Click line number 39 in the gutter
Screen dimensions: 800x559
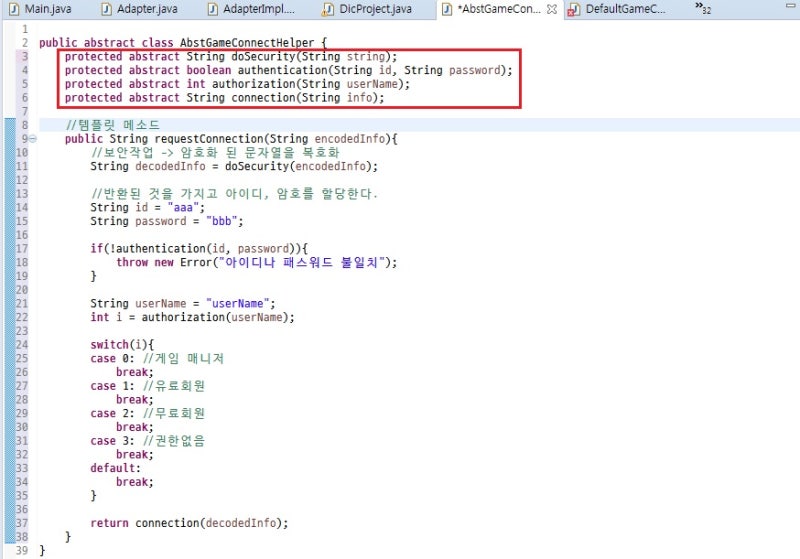click(x=22, y=551)
